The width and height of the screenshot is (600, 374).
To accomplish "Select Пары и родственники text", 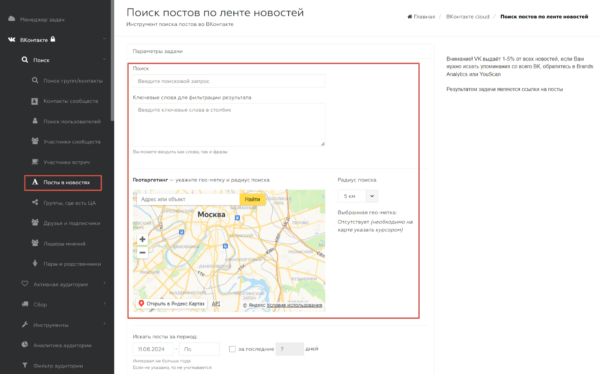I will [72, 264].
